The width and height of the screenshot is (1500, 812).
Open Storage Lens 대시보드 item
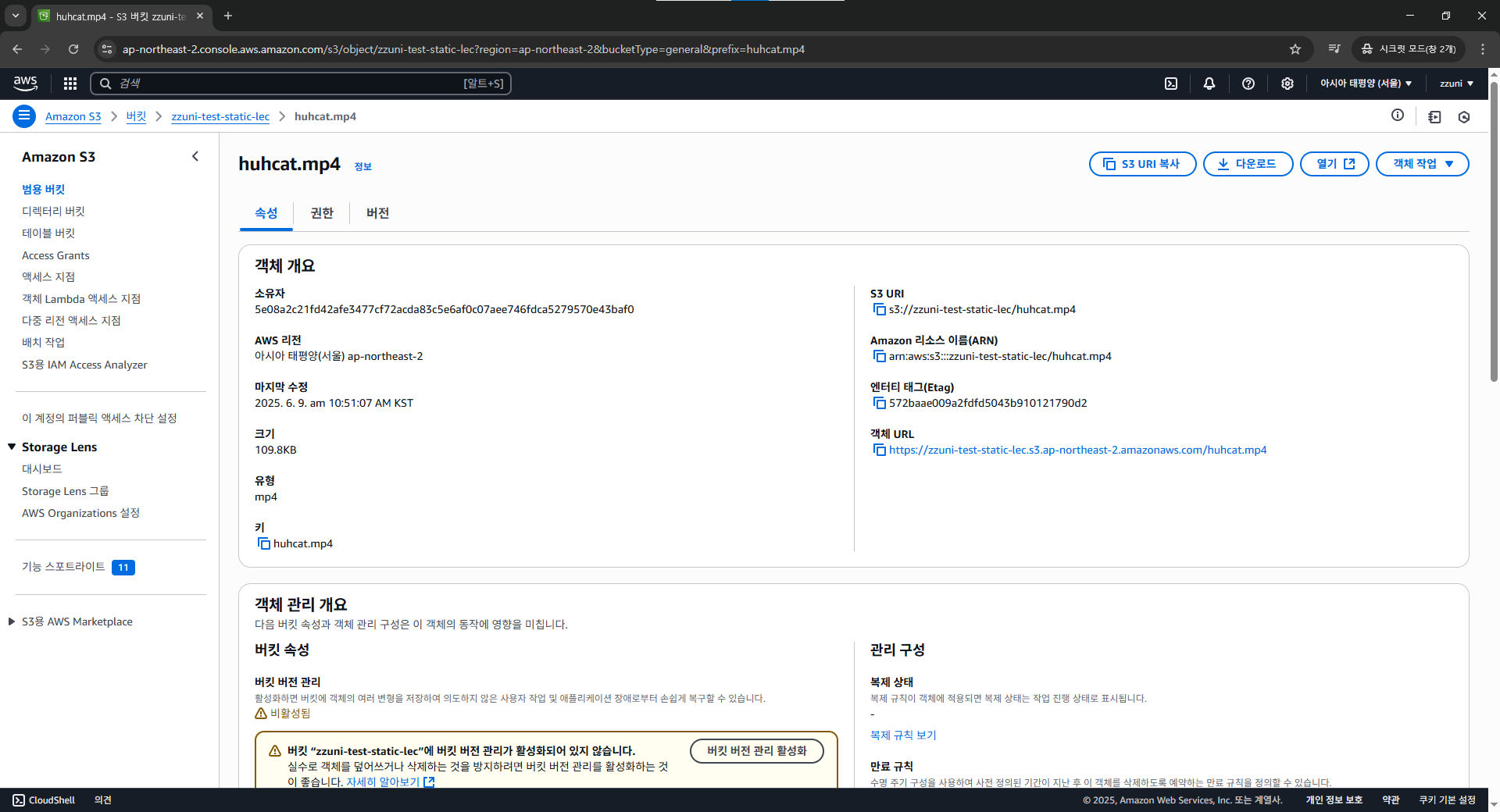42,468
